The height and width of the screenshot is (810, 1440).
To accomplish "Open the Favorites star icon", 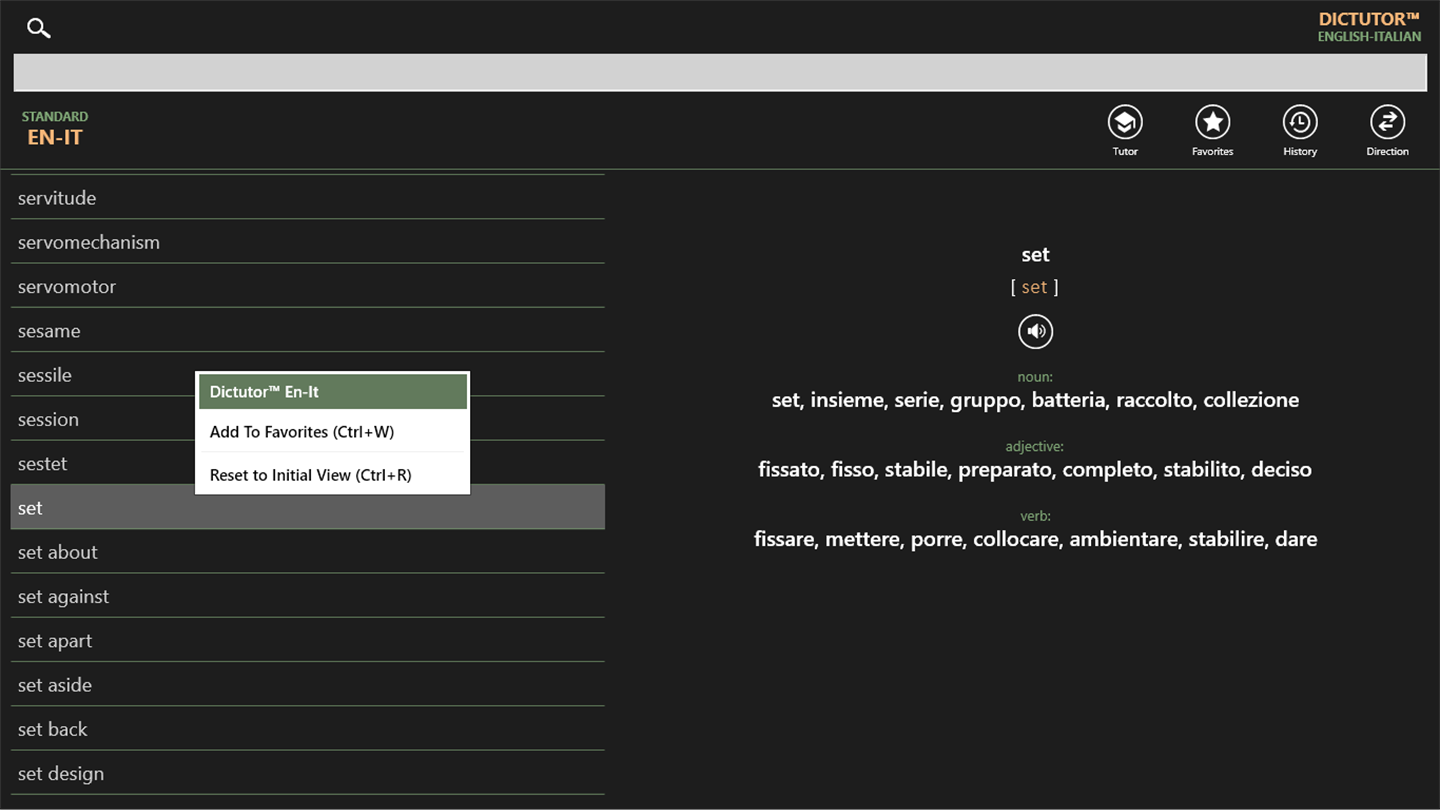I will pyautogui.click(x=1212, y=123).
